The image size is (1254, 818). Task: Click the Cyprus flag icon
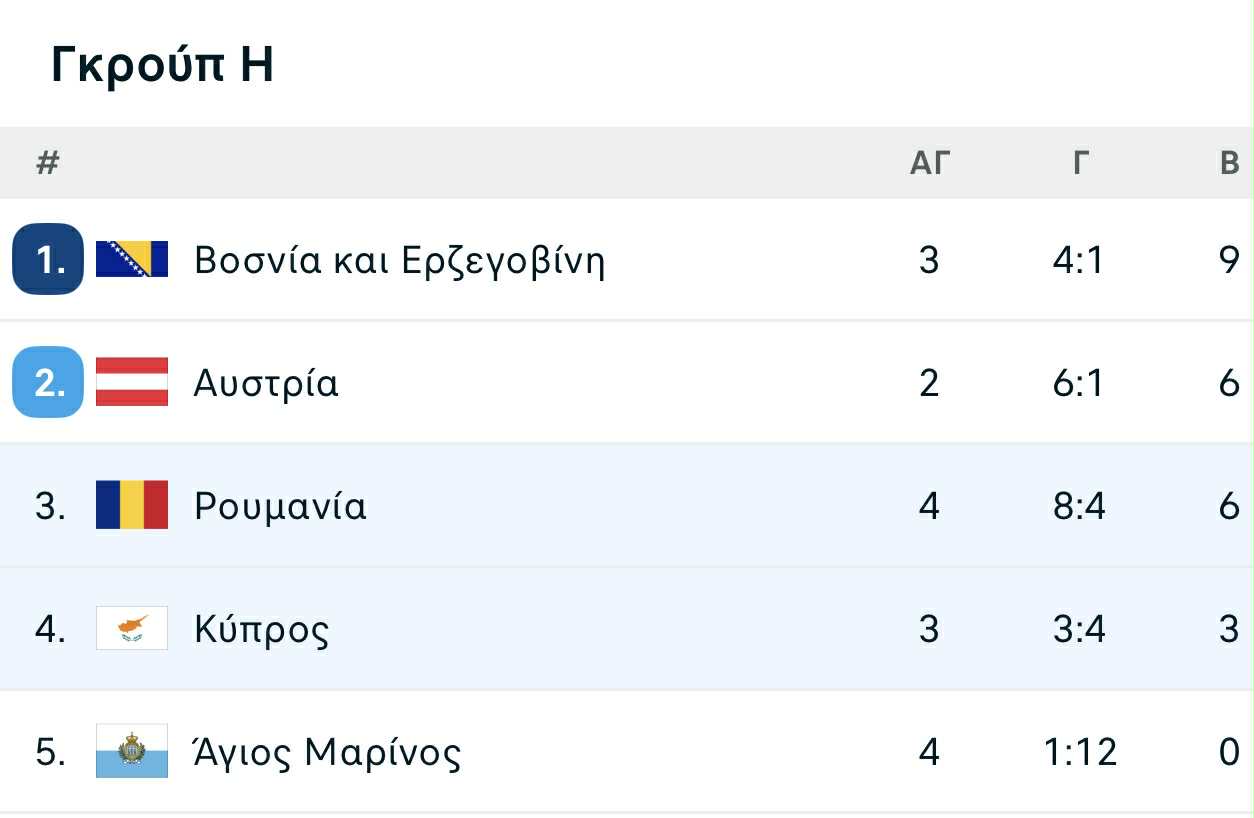click(132, 628)
